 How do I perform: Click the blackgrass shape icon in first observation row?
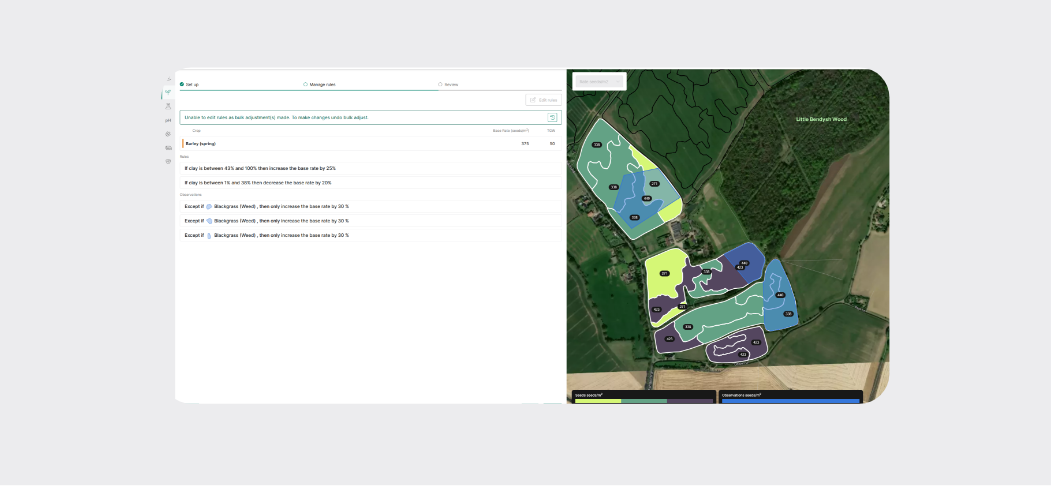click(209, 206)
